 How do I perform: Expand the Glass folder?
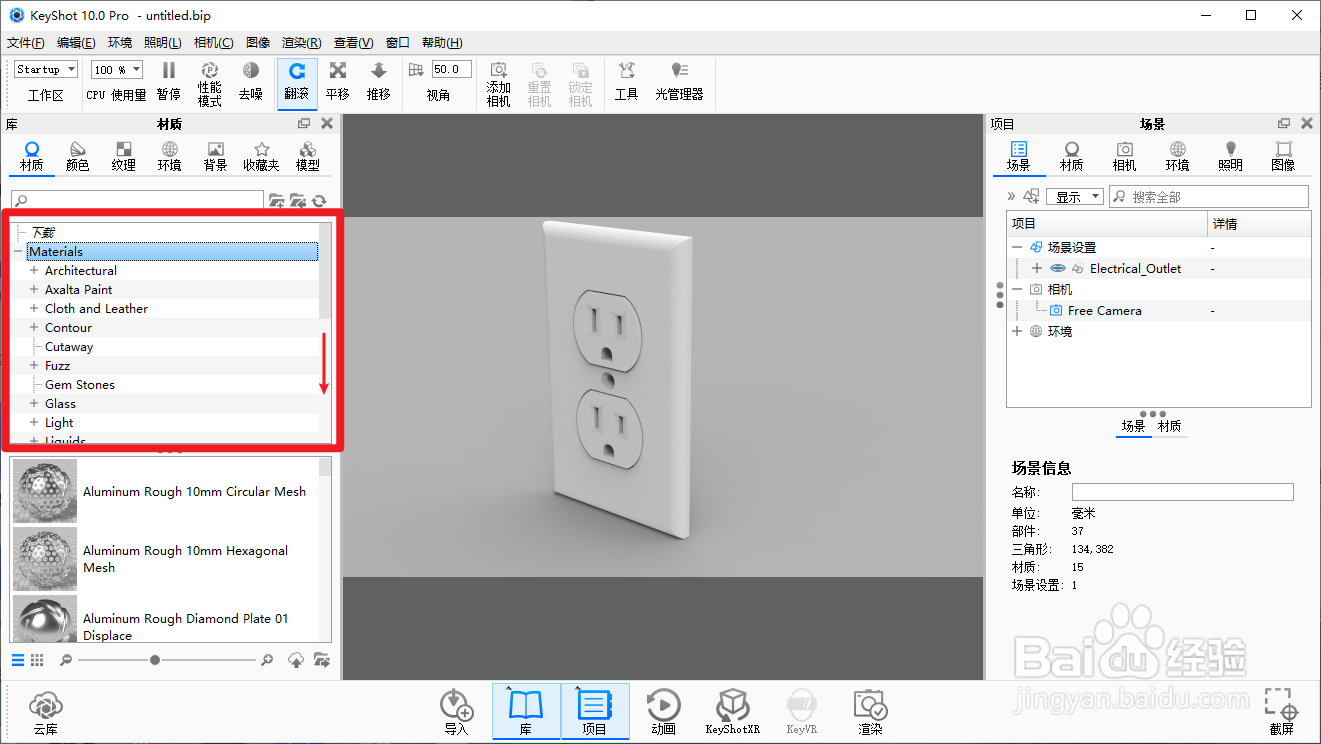pyautogui.click(x=34, y=404)
